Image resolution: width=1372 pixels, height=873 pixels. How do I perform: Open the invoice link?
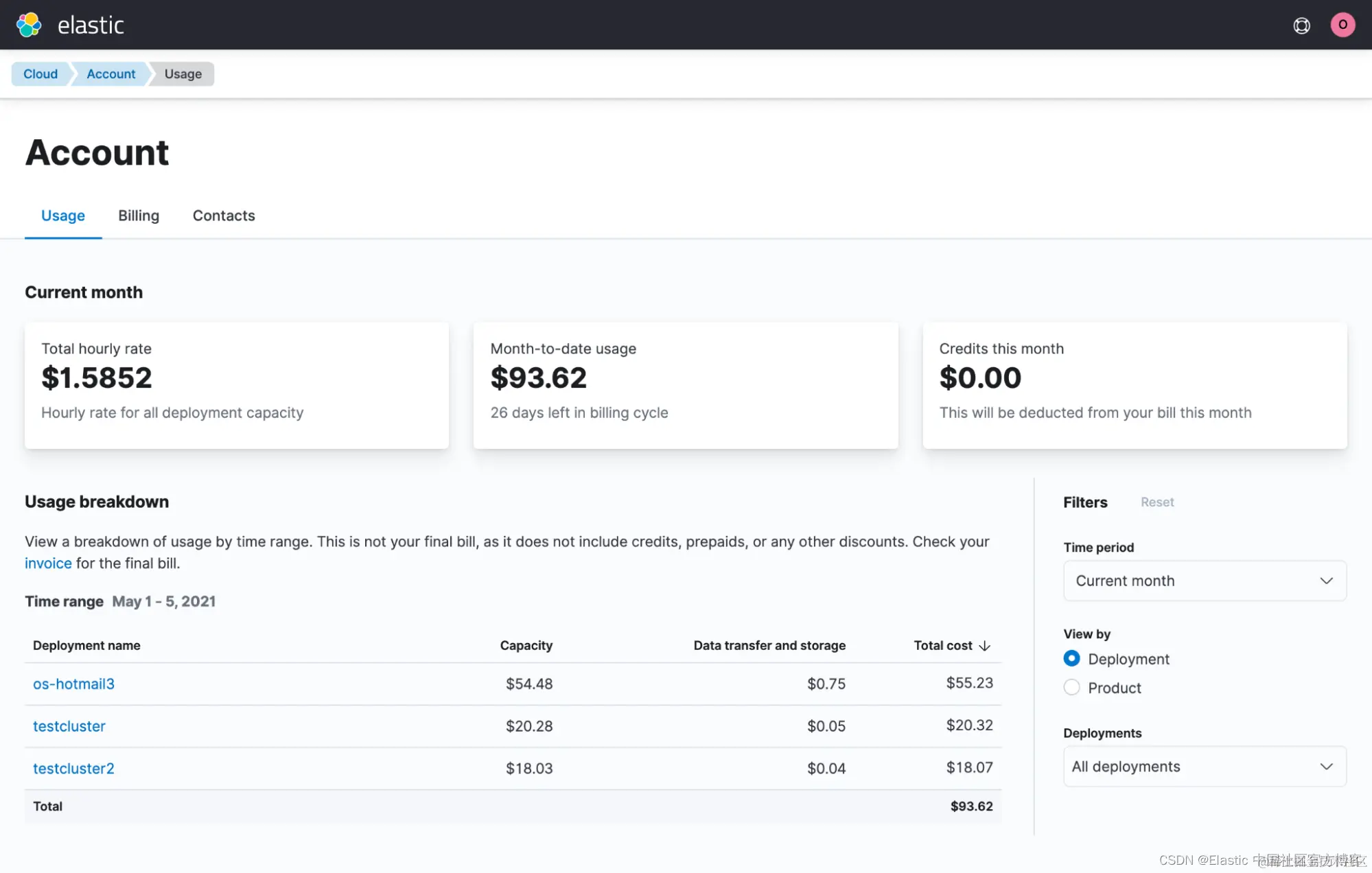pos(48,563)
